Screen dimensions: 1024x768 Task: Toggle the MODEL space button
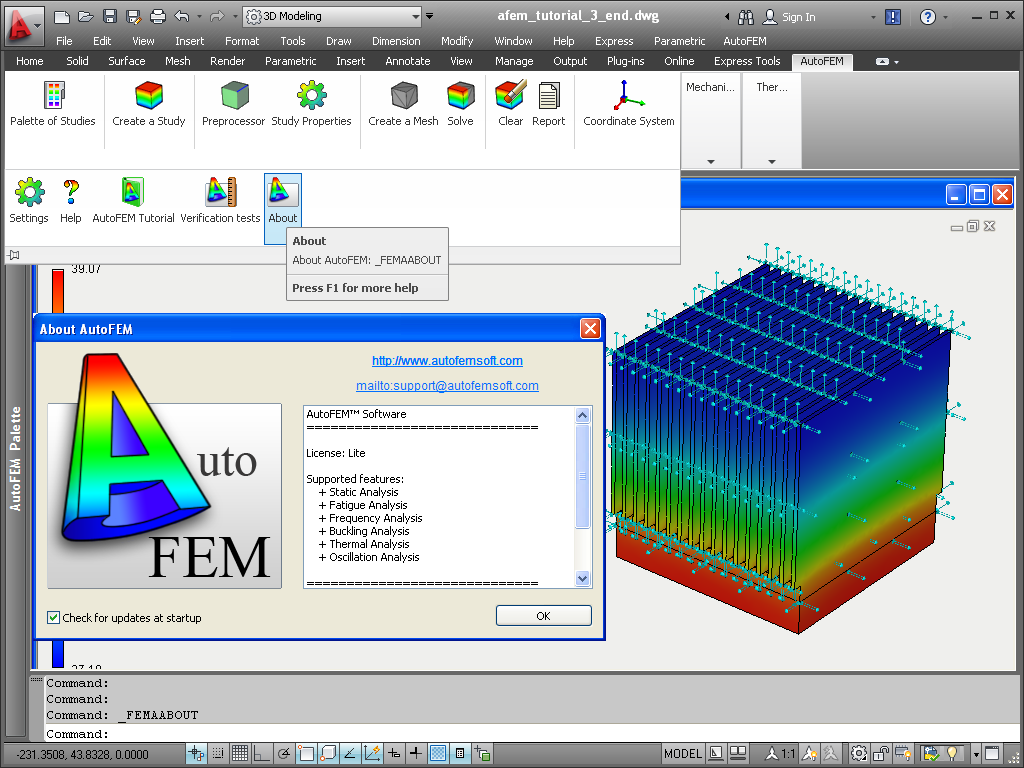click(x=682, y=754)
